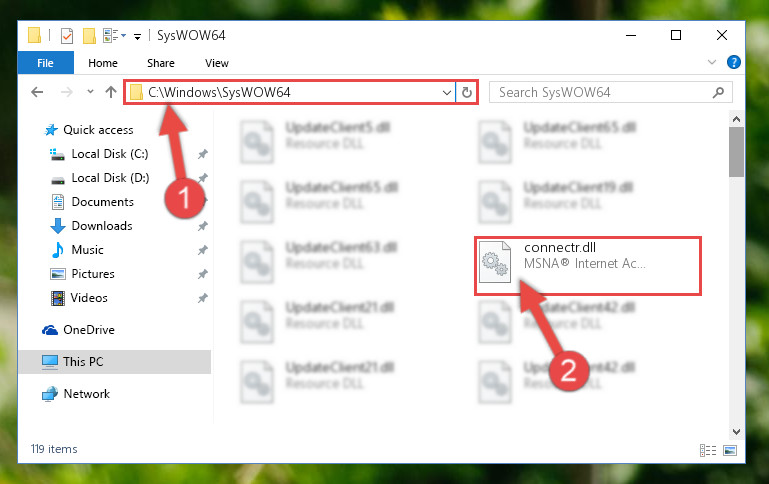Go back with the back arrow

click(x=37, y=92)
